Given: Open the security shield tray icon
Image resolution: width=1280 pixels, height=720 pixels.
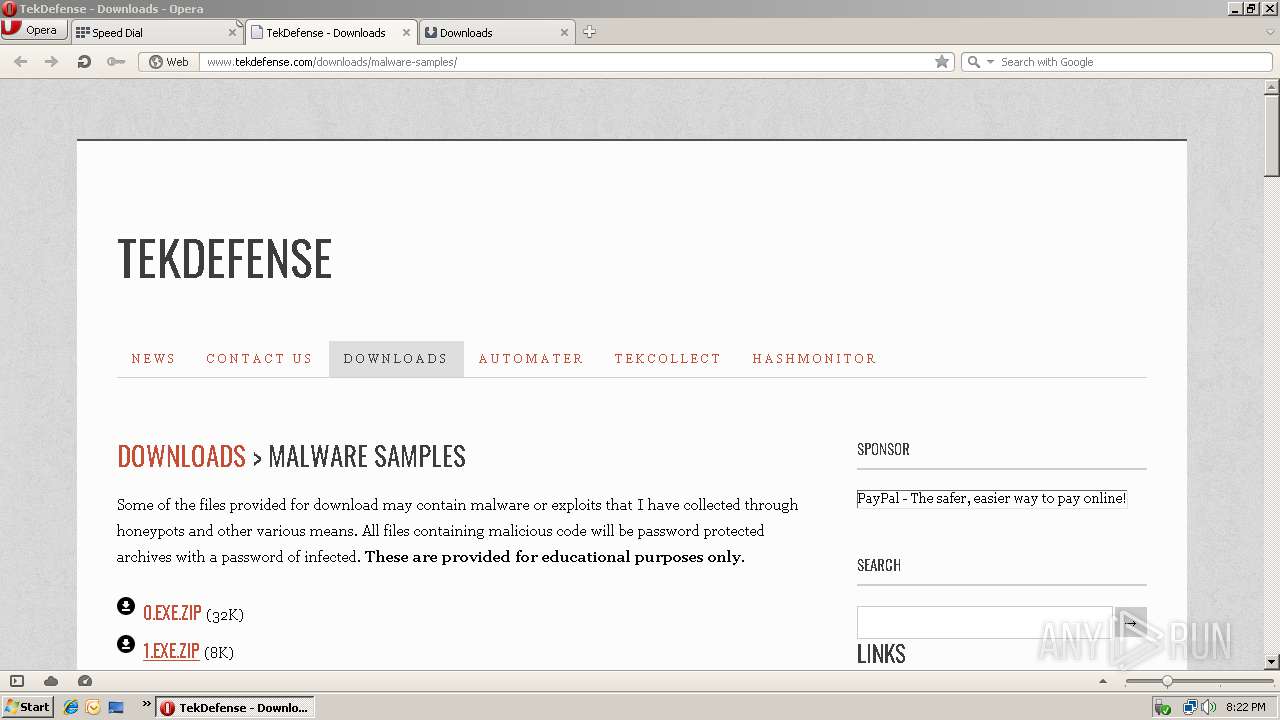Looking at the screenshot, I should coord(1162,707).
